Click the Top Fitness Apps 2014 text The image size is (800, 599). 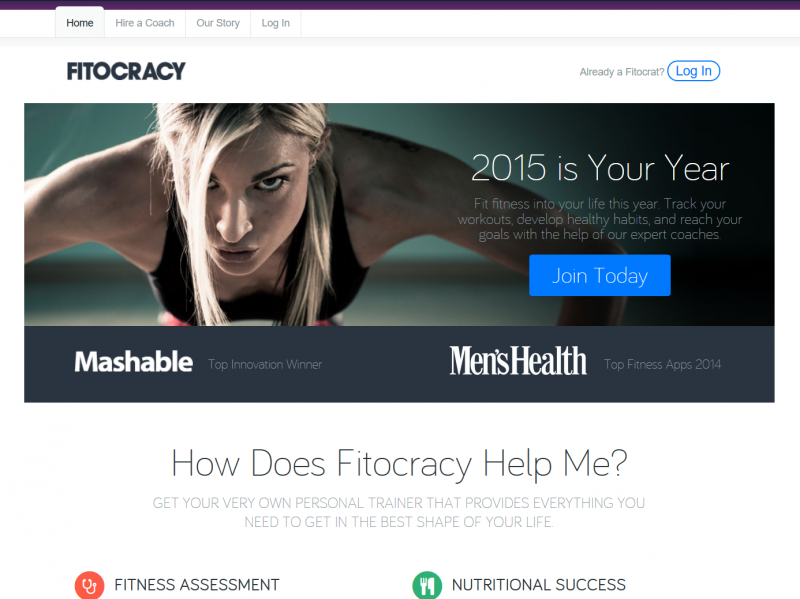(x=662, y=364)
